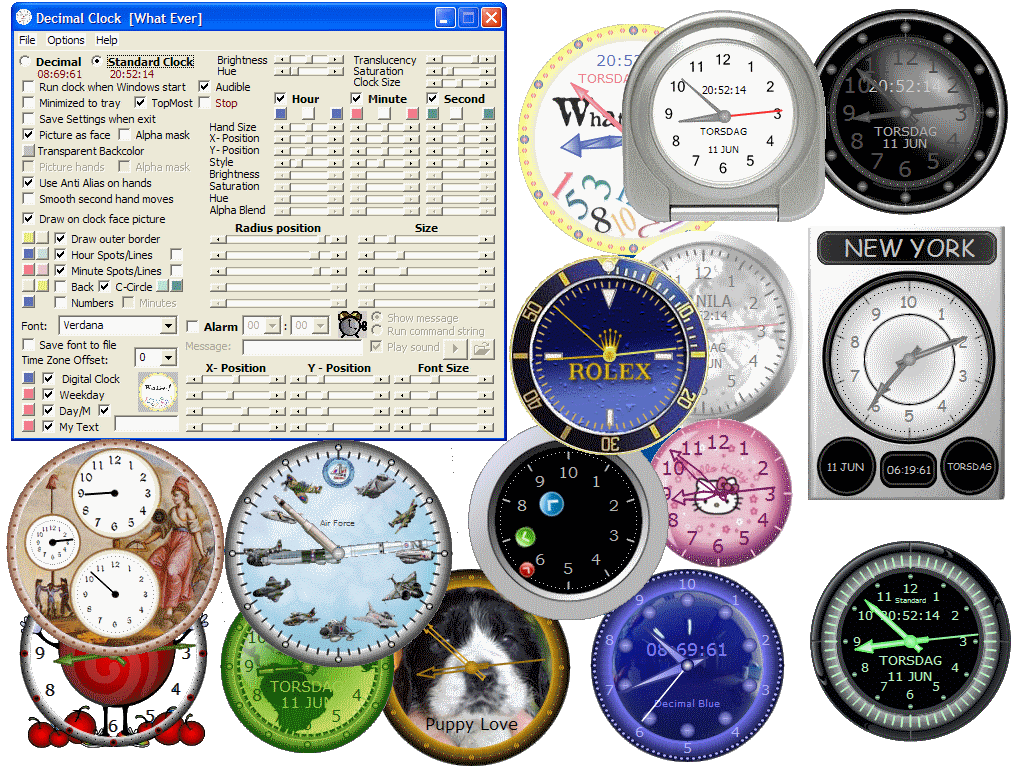Image resolution: width=1024 pixels, height=768 pixels.
Task: Click the Transparent Backcolor button
Action: click(x=29, y=151)
